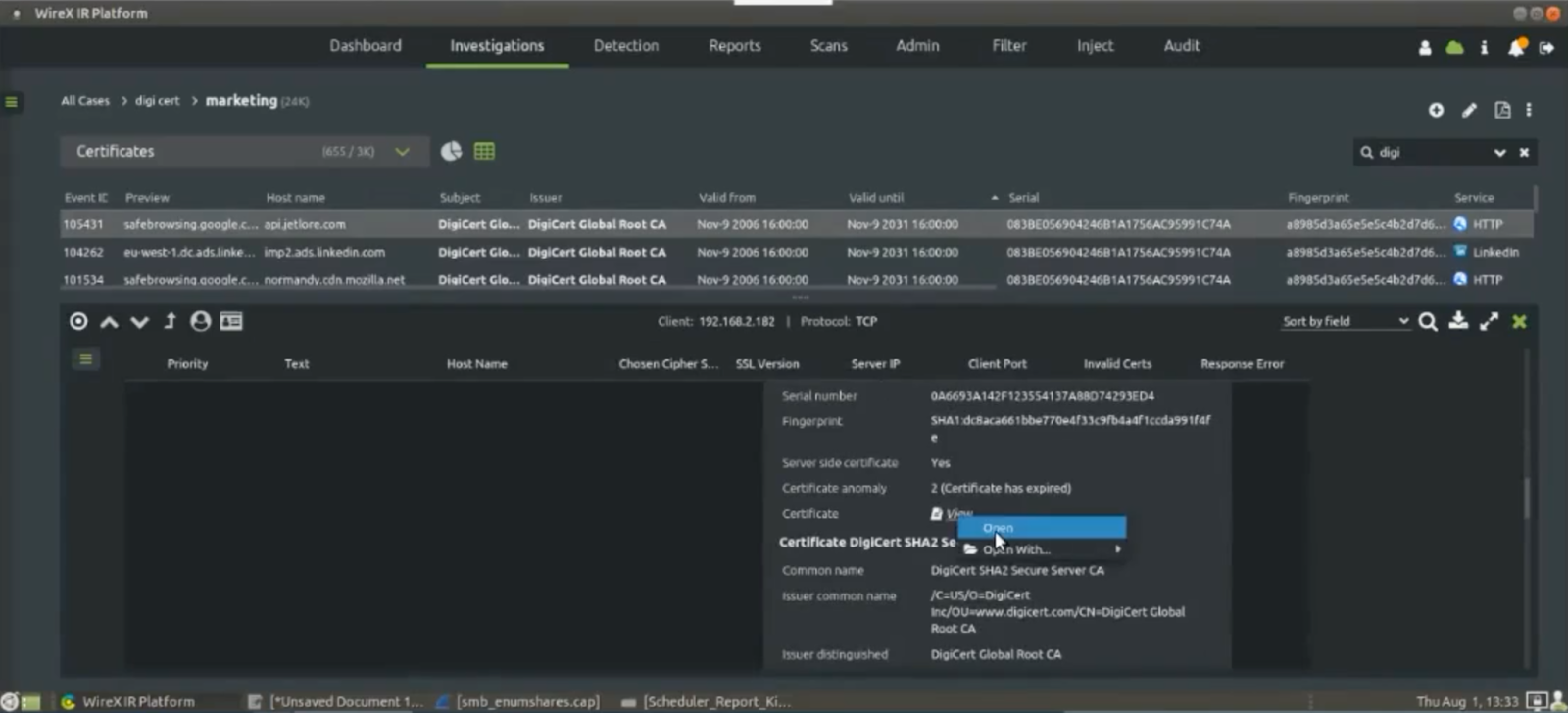Click host name imp2.ads.linkedin.com
This screenshot has width=1568, height=713.
point(324,252)
